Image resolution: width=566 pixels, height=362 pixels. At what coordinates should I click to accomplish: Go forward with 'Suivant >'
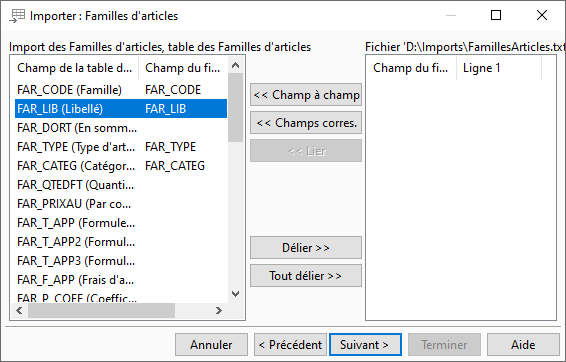click(365, 345)
